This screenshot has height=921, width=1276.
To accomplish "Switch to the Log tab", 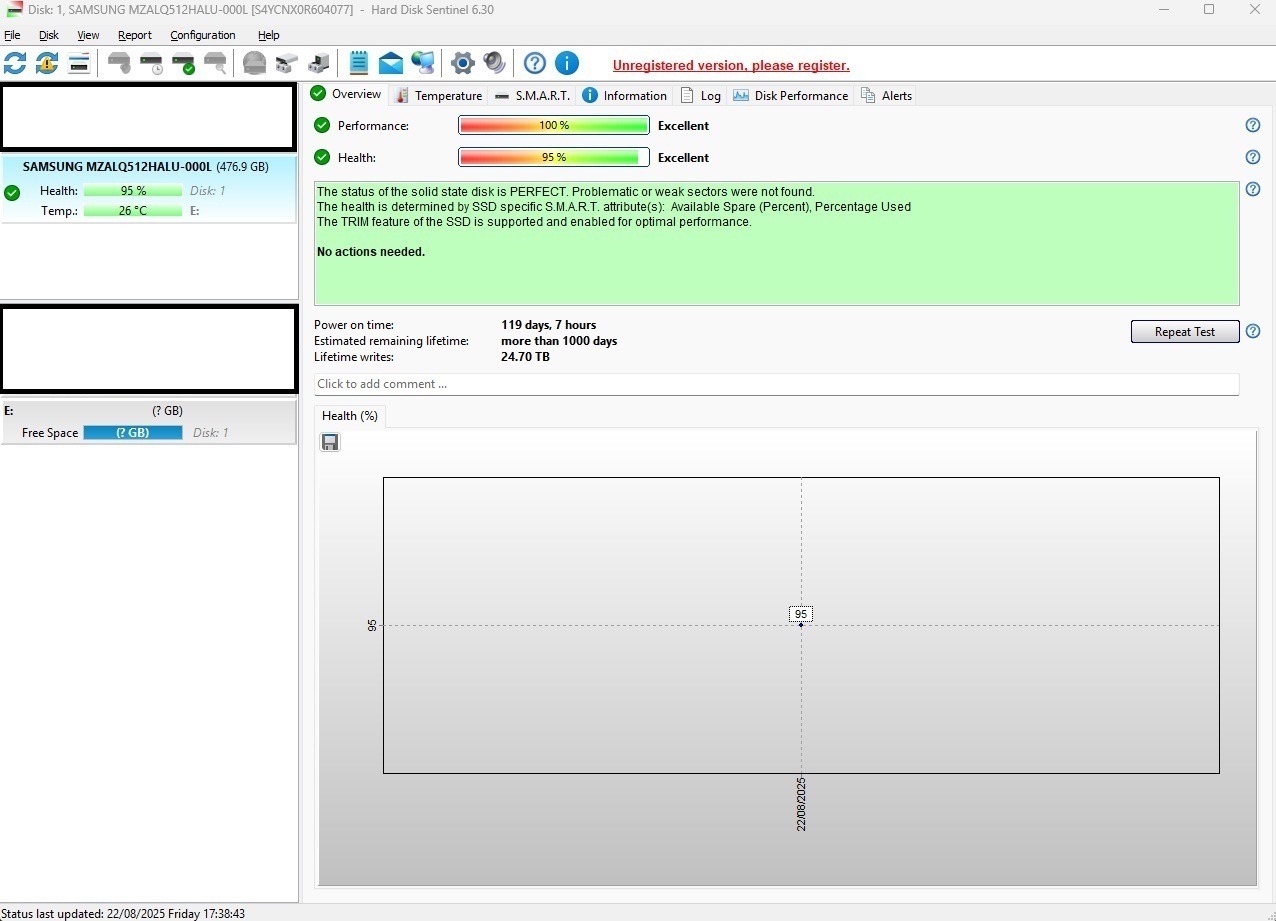I will coord(700,95).
